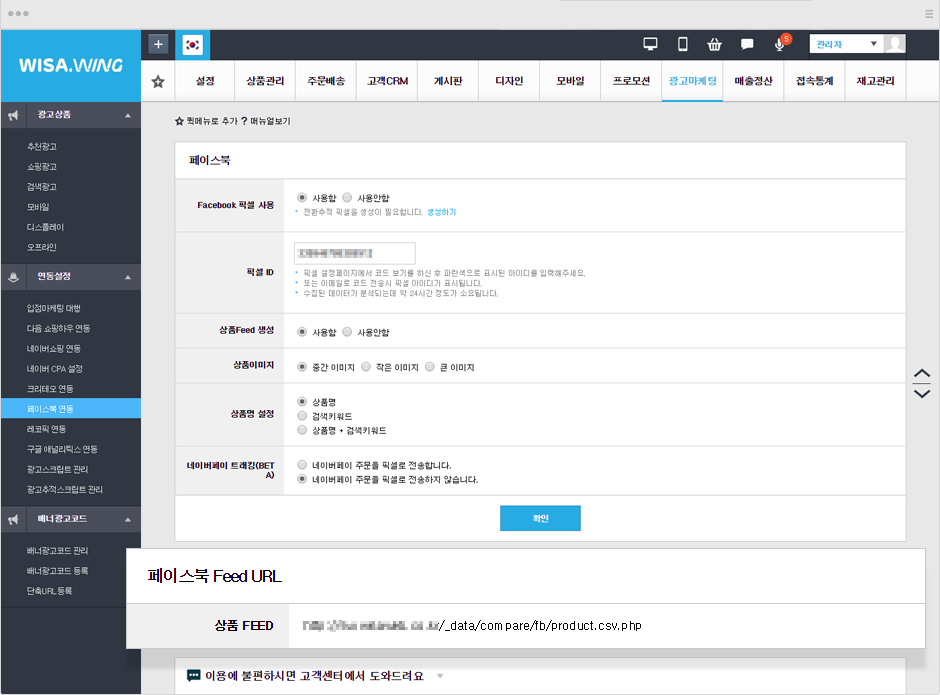Collapse the 광고상품 sidebar section
Image resolution: width=940 pixels, height=695 pixels.
coord(128,115)
